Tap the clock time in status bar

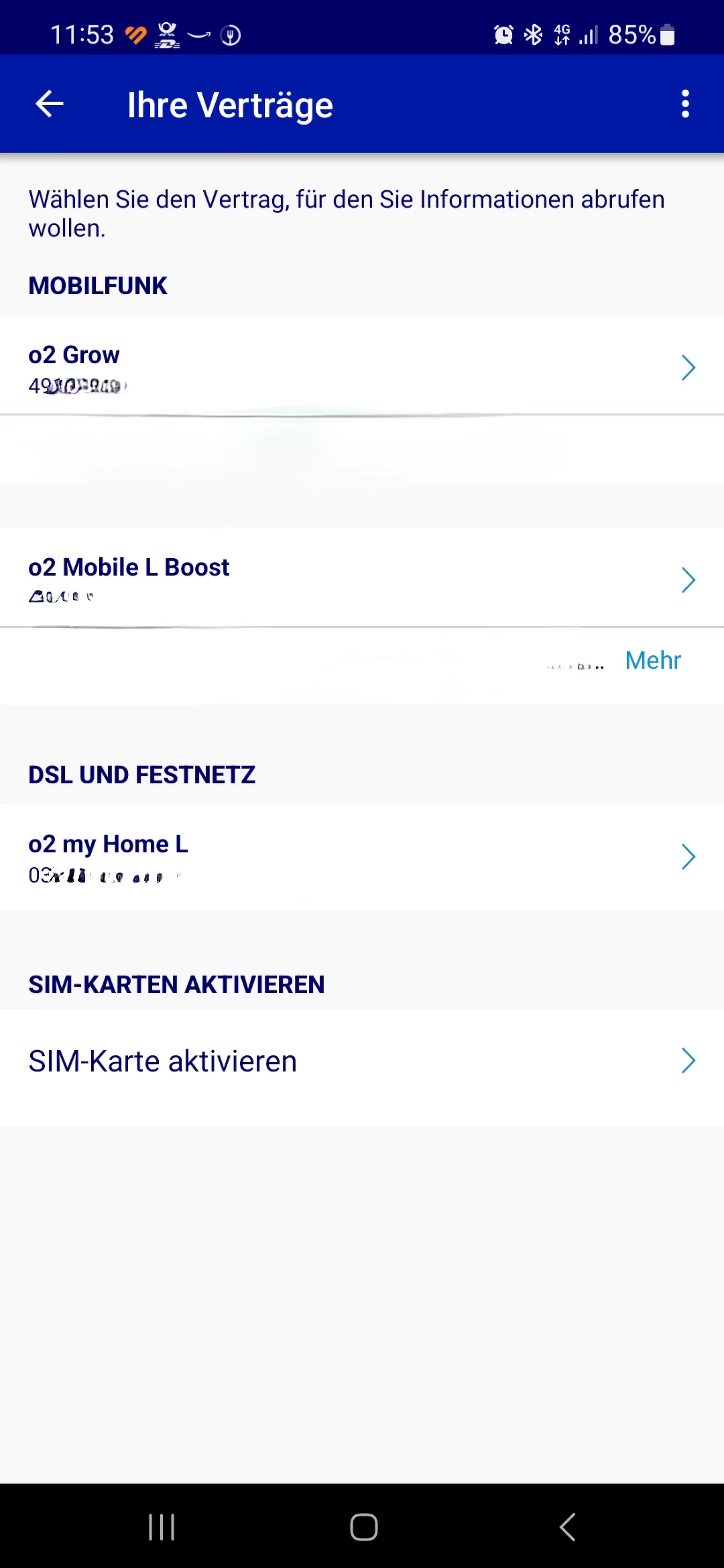[82, 35]
